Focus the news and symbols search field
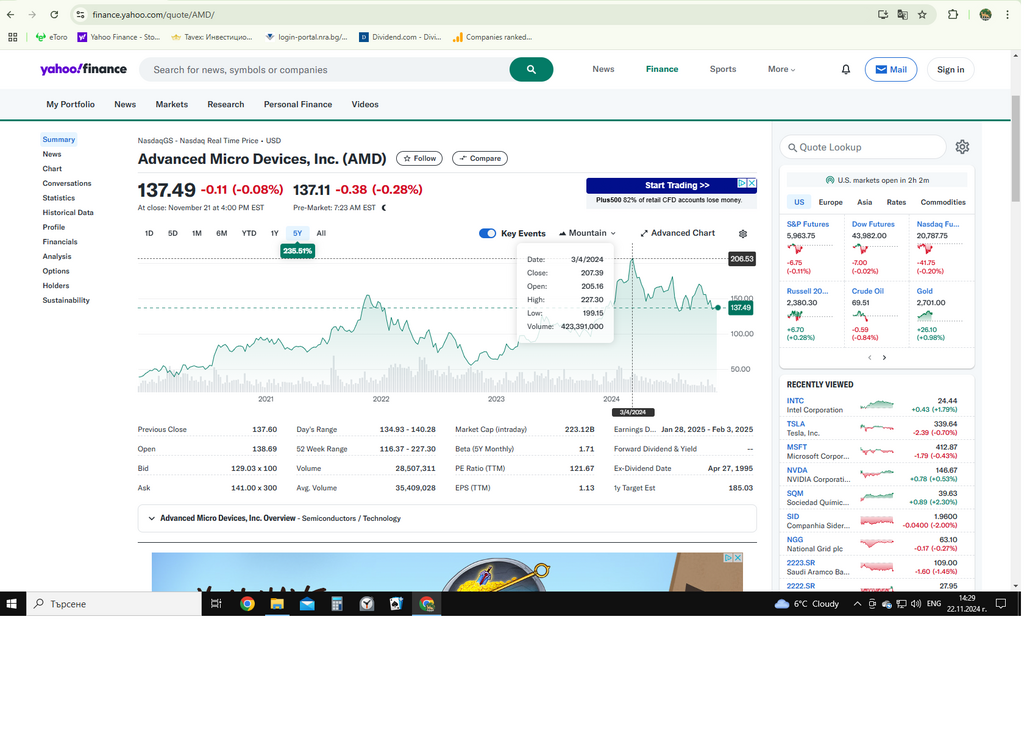 (x=325, y=69)
